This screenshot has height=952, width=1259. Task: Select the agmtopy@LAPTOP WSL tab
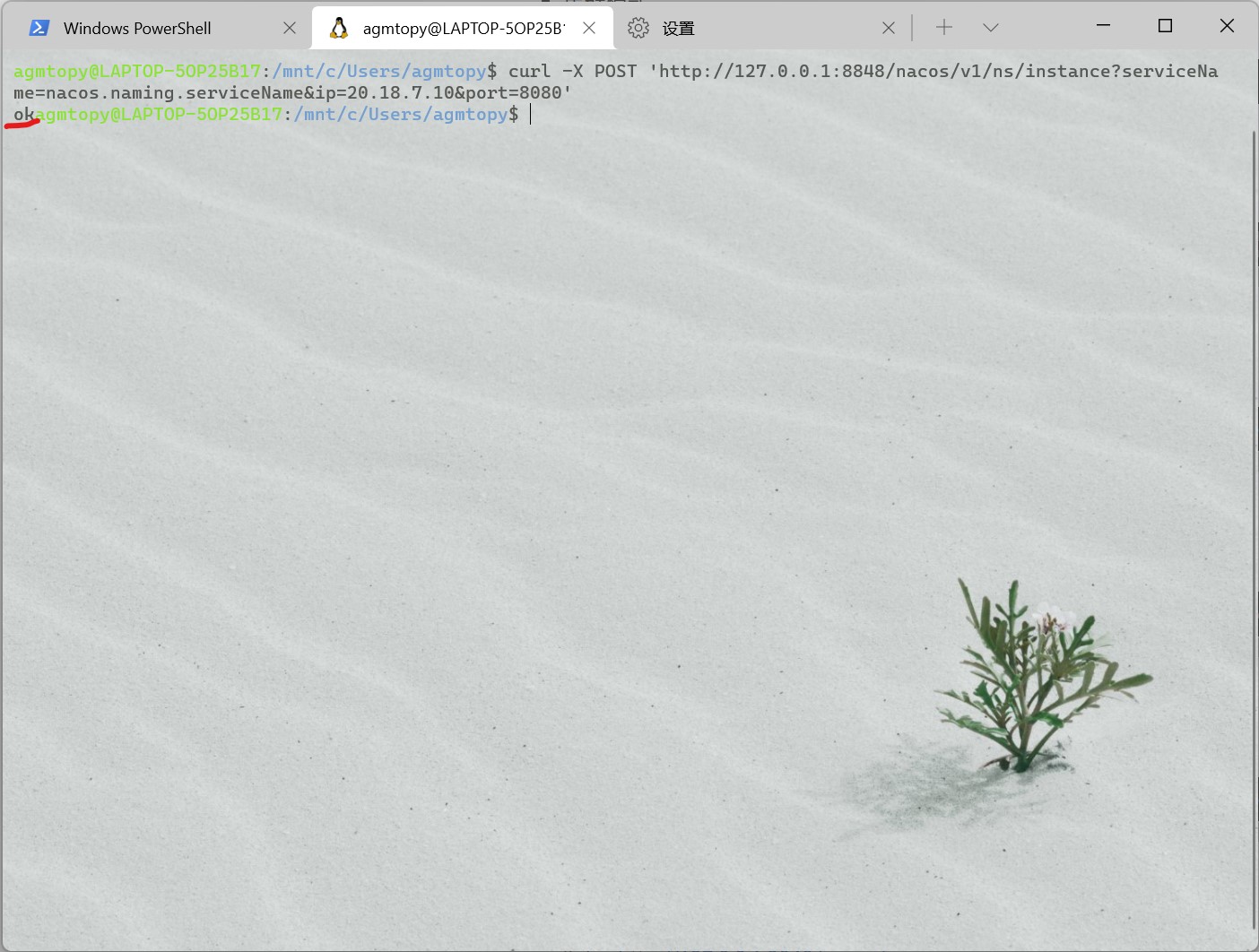463,28
